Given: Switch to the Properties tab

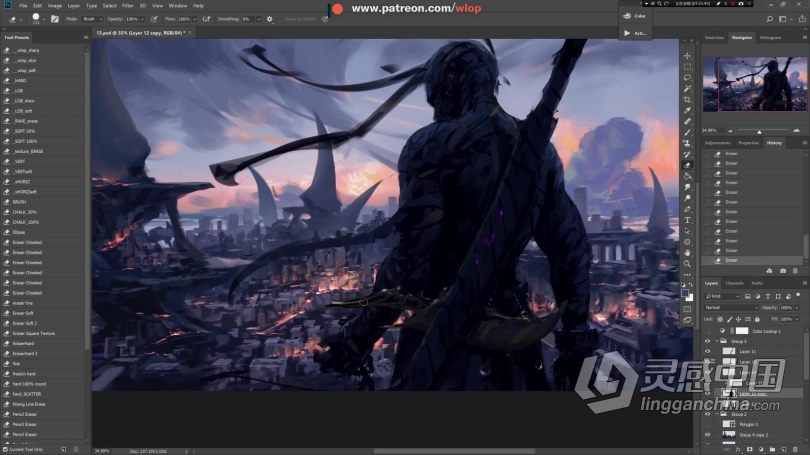Looking at the screenshot, I should pyautogui.click(x=749, y=143).
